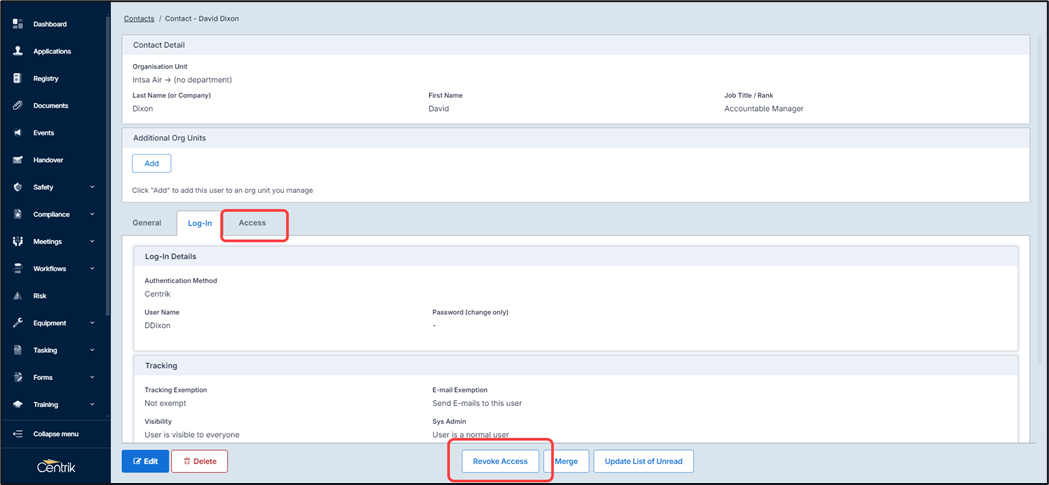
Task: Open the Risk sidebar menu entry
Action: (x=40, y=296)
